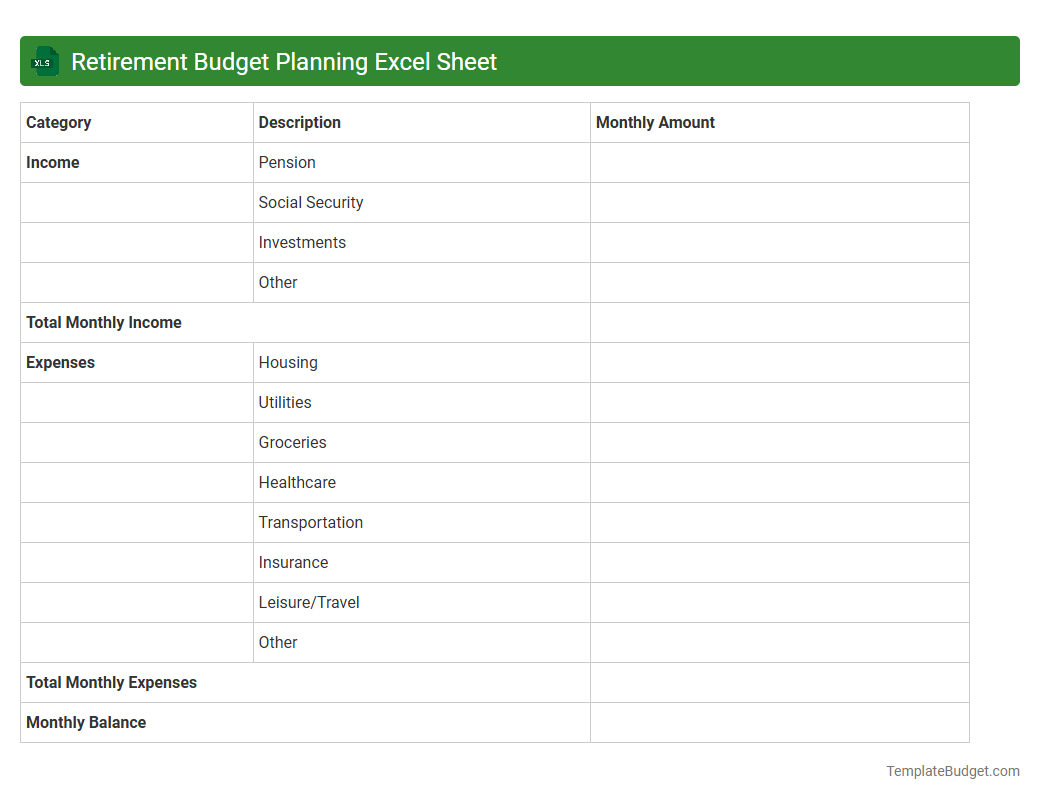Click the Housing description cell
The image size is (1040, 800).
click(288, 362)
